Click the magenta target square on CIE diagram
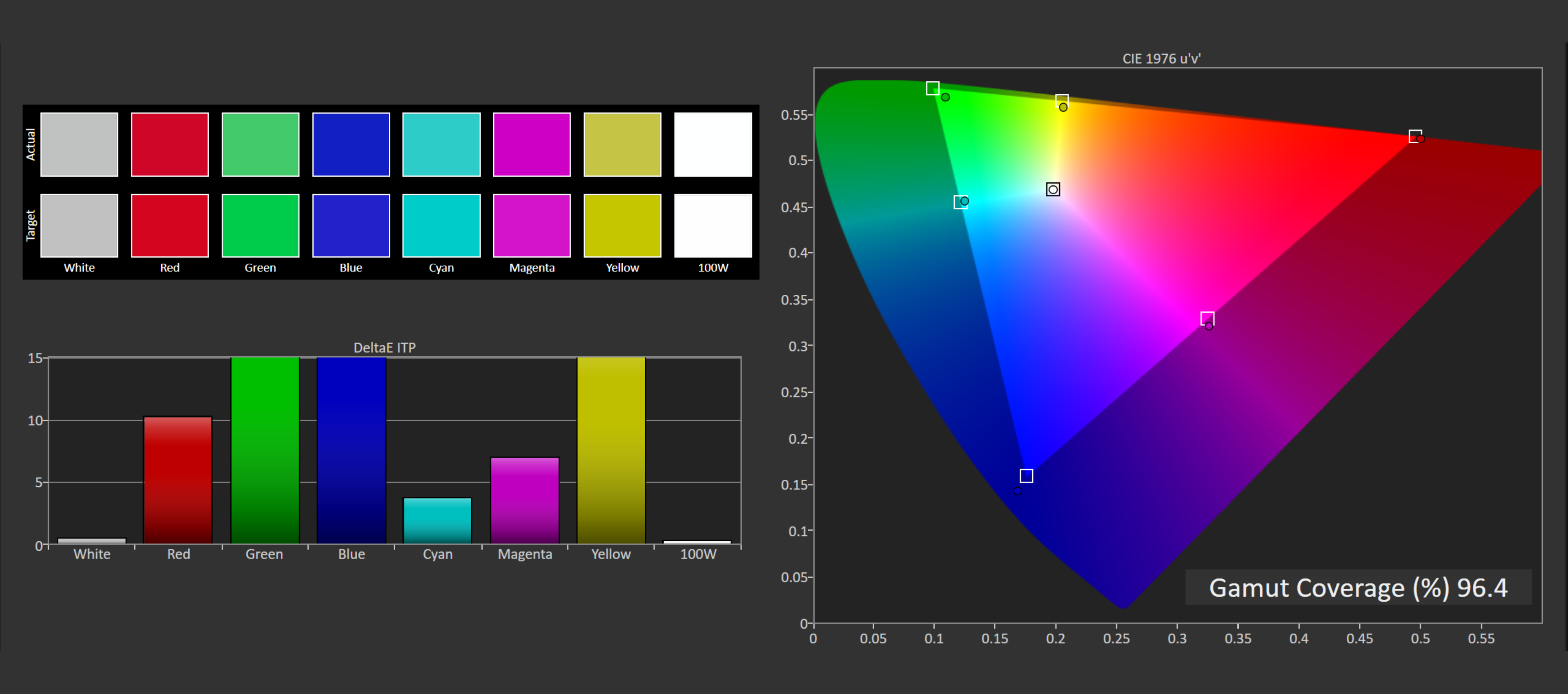 pos(1208,318)
